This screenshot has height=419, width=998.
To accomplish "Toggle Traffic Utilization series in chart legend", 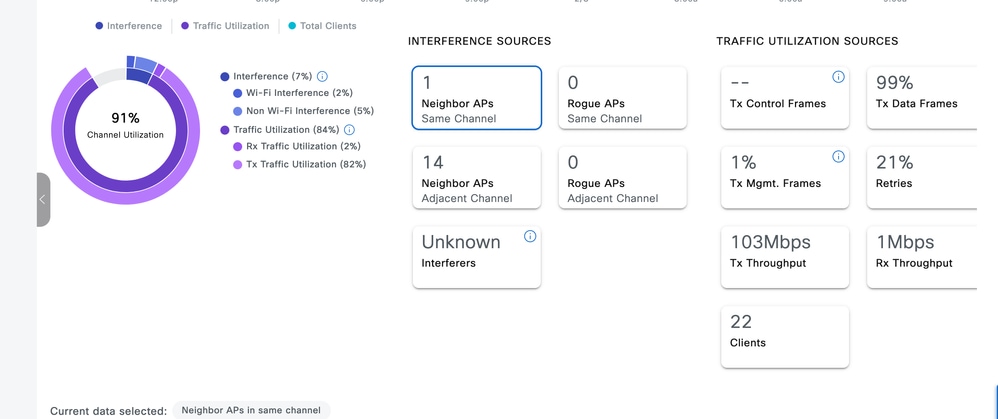I will [x=225, y=26].
